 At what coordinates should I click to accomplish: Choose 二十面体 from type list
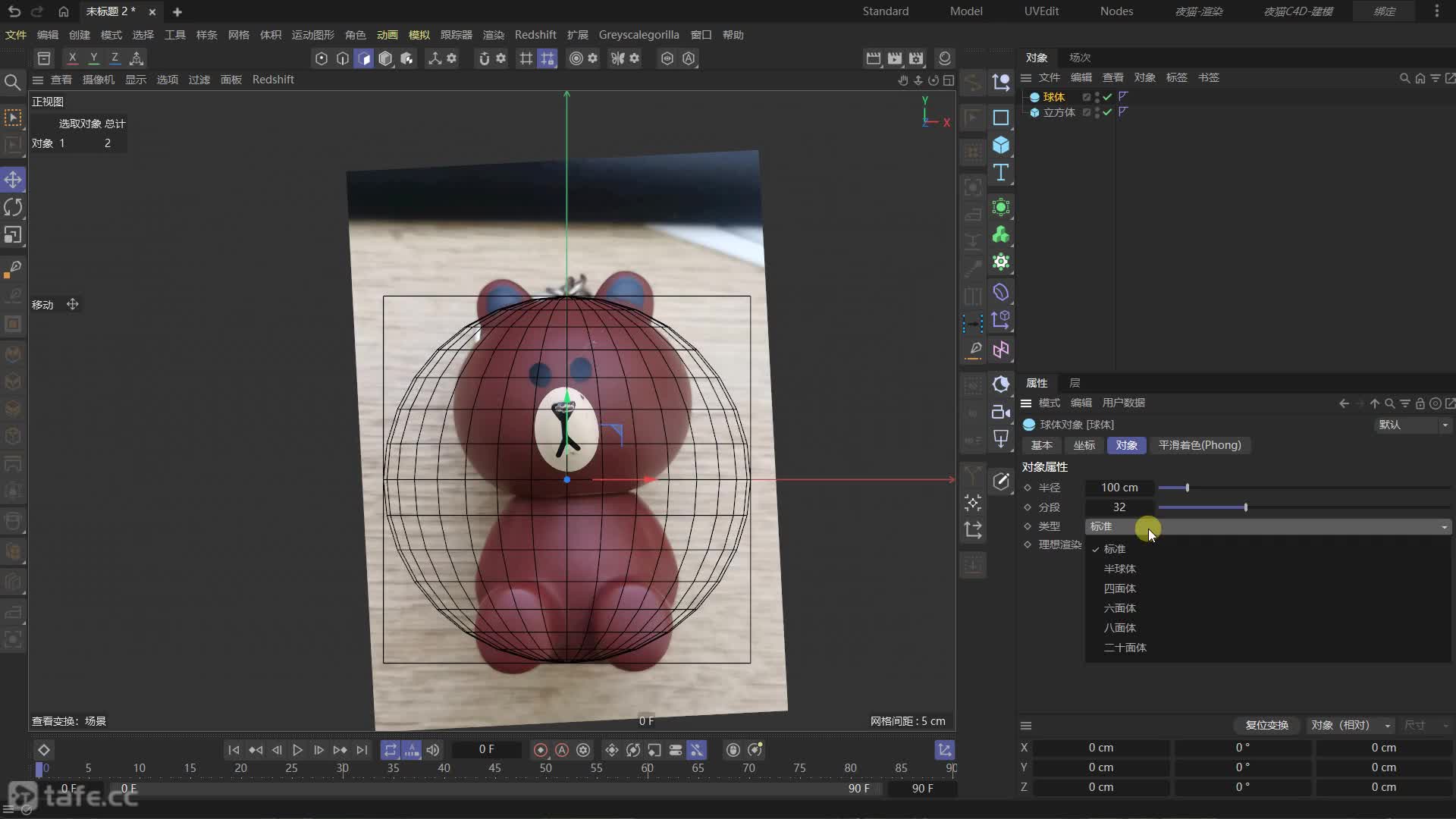tap(1125, 648)
